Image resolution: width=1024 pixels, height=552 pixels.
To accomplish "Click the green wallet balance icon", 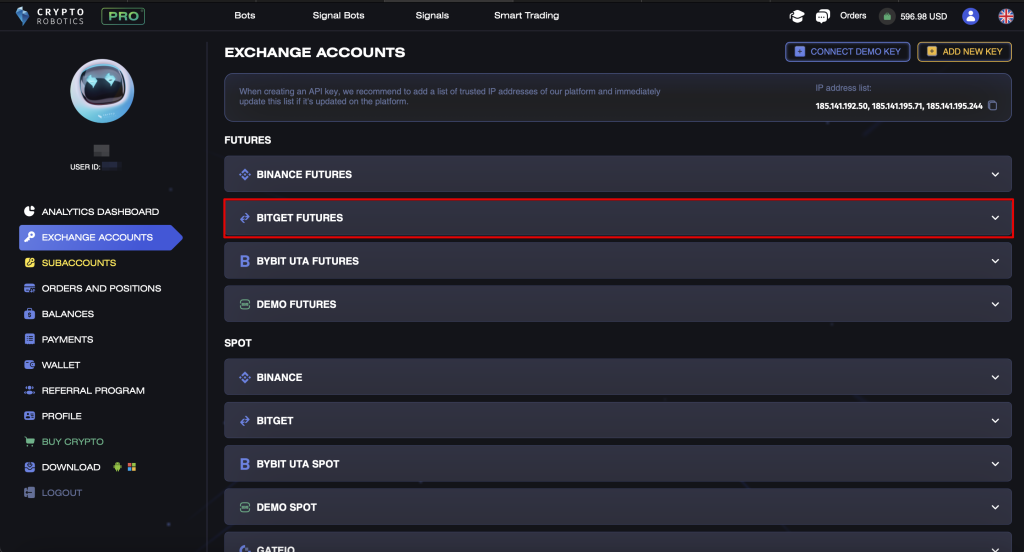I will (887, 16).
